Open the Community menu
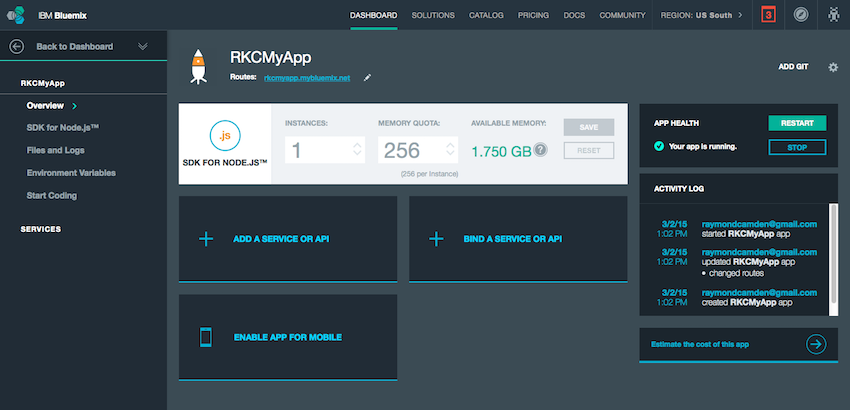Viewport: 850px width, 410px height. point(622,15)
